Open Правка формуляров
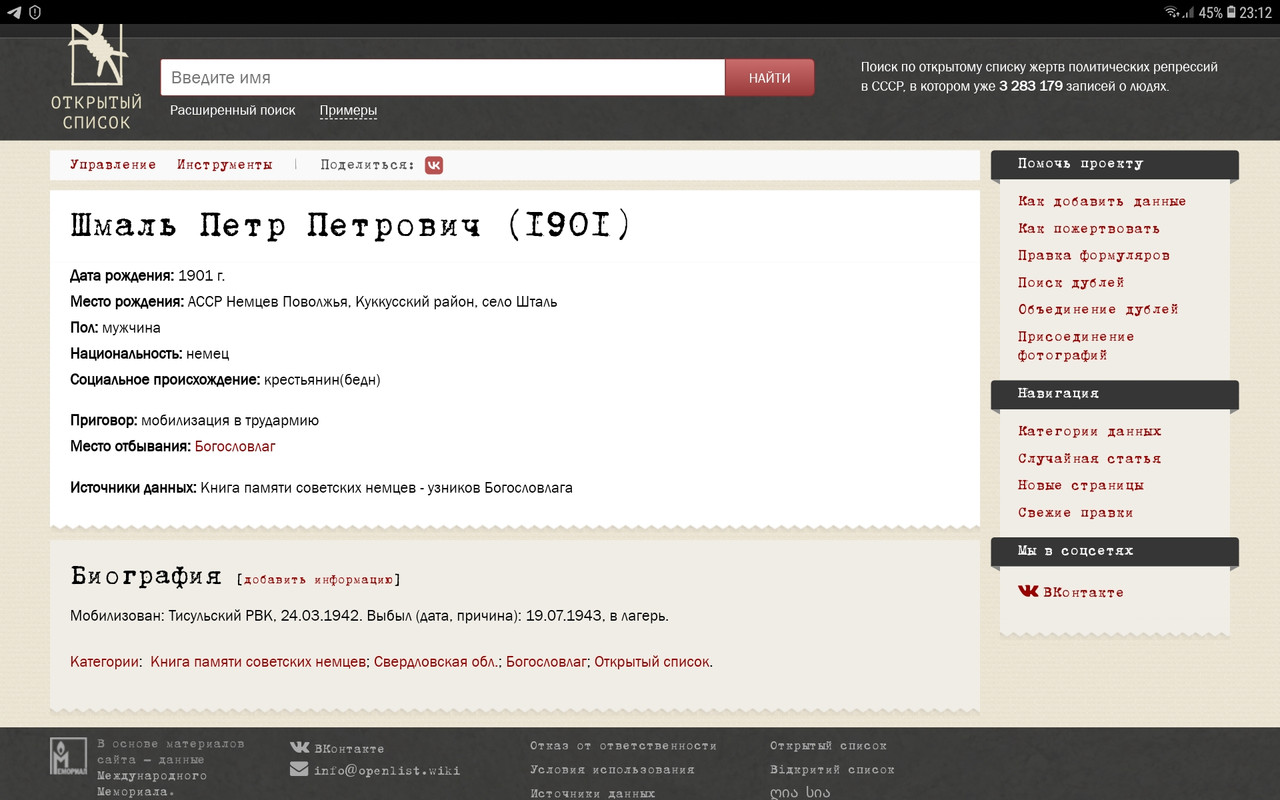The width and height of the screenshot is (1280, 800). tap(1094, 256)
